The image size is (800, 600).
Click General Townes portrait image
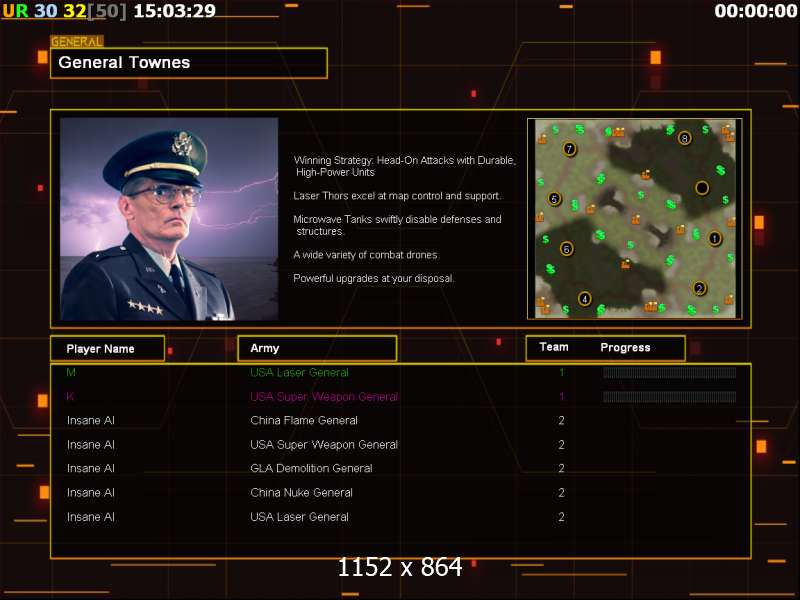169,219
